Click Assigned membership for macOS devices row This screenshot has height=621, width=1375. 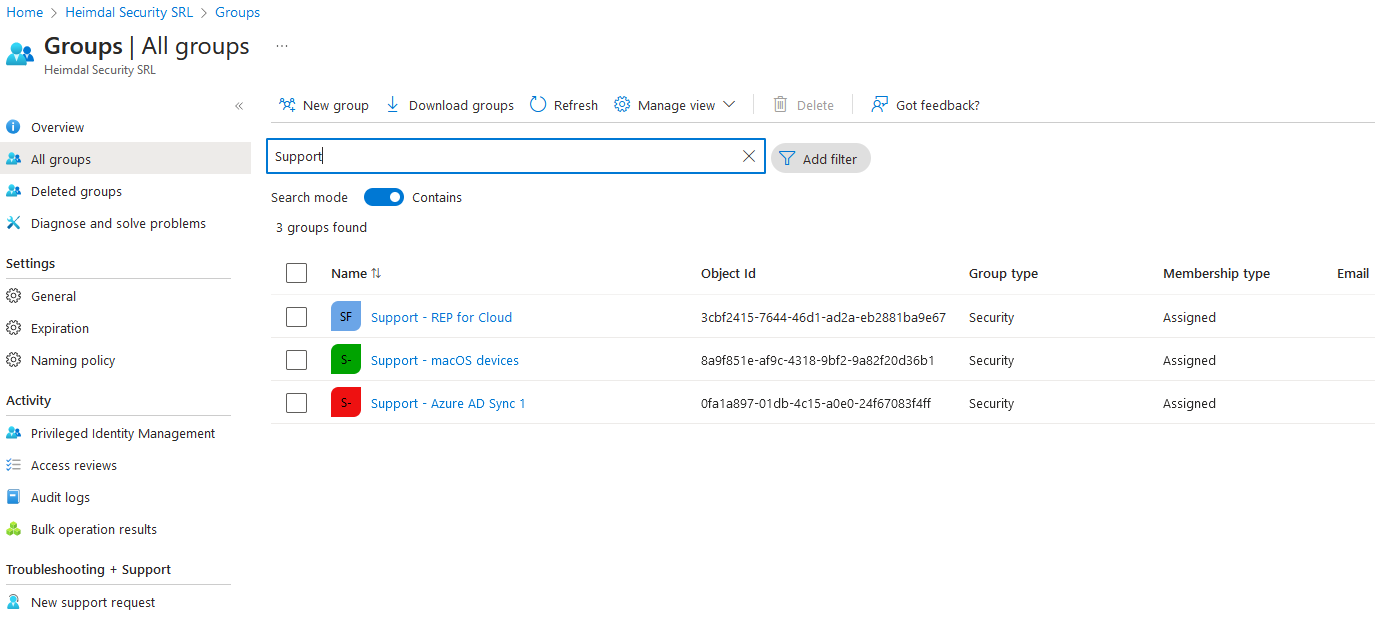click(x=1189, y=360)
